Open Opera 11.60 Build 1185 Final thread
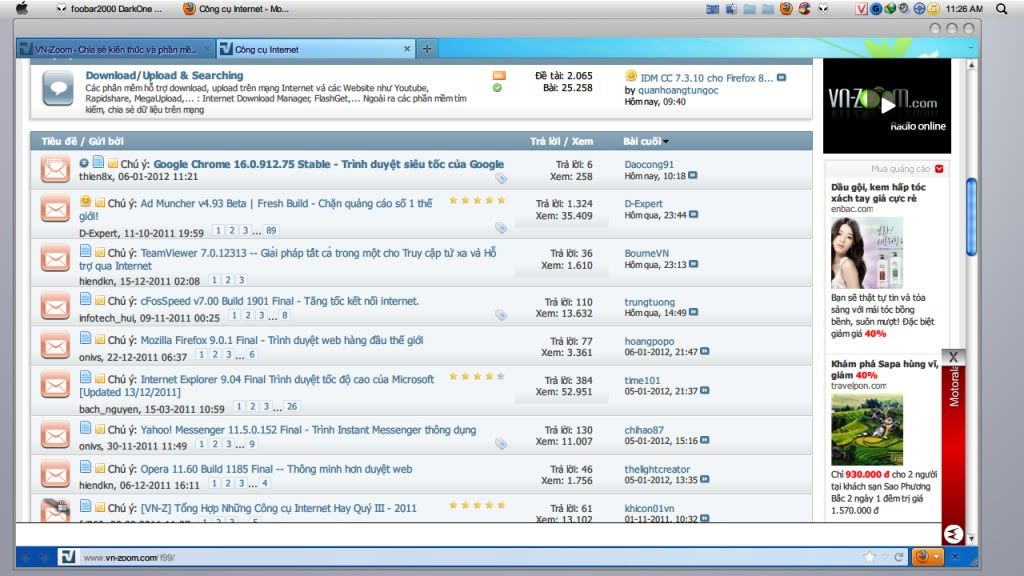 [276, 469]
